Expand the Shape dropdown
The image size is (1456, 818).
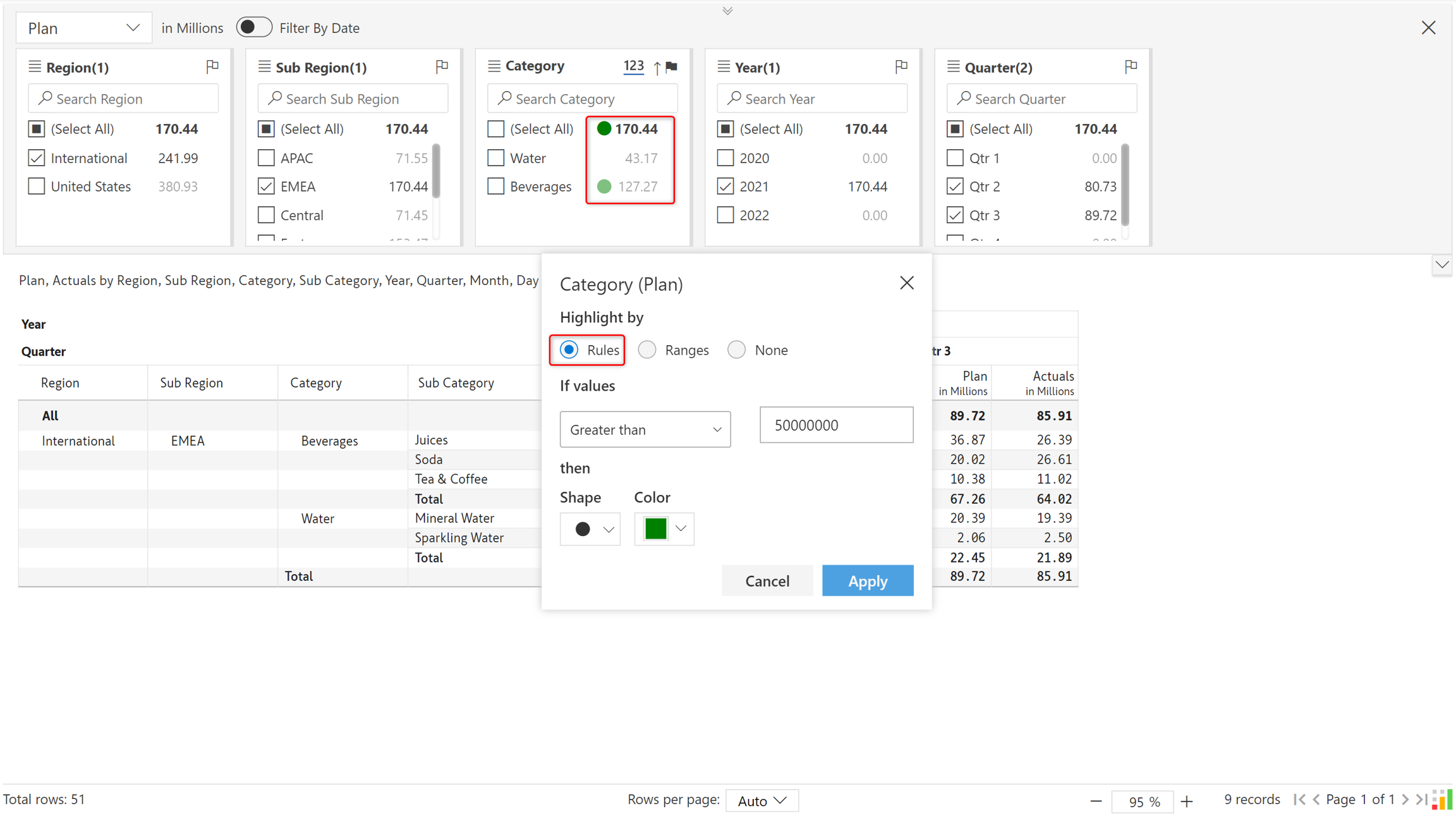click(590, 529)
